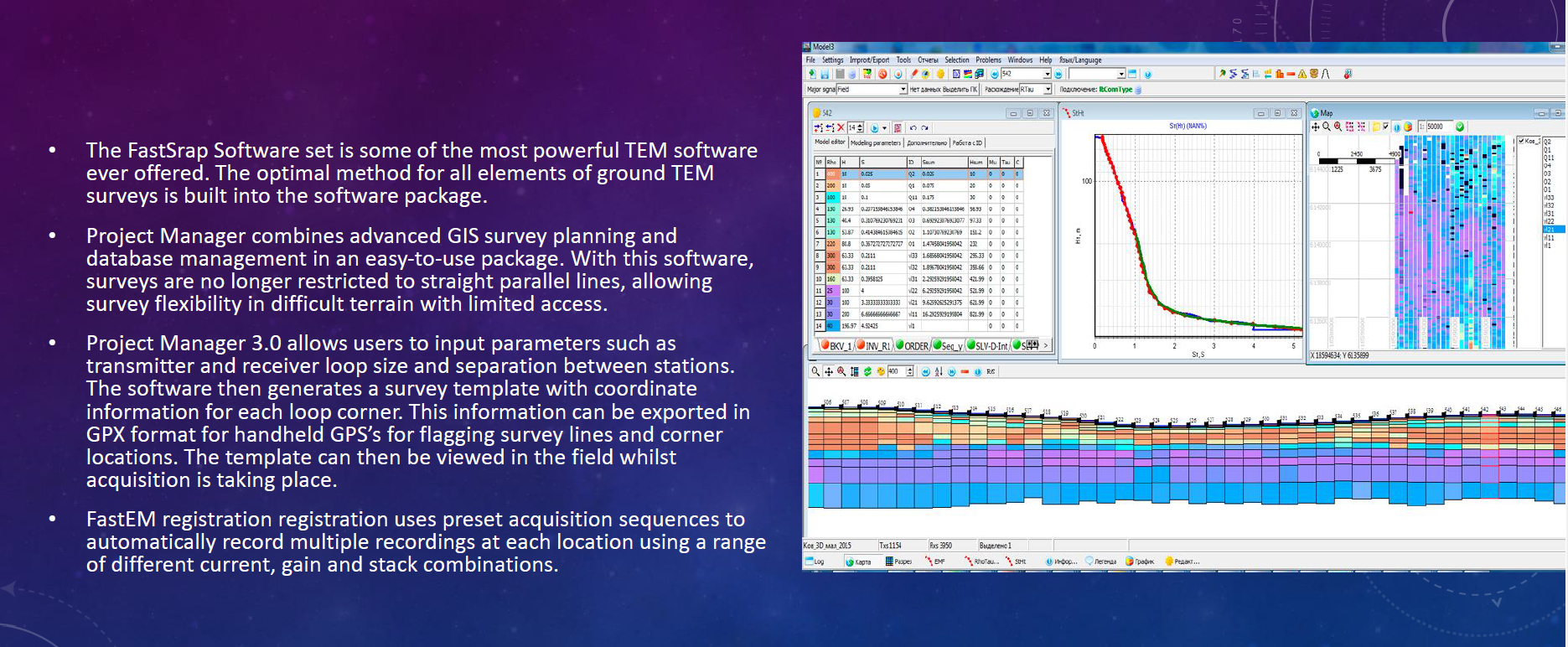Toggle the Kos layer checkbox in map legend
This screenshot has width=1568, height=647.
1521,141
